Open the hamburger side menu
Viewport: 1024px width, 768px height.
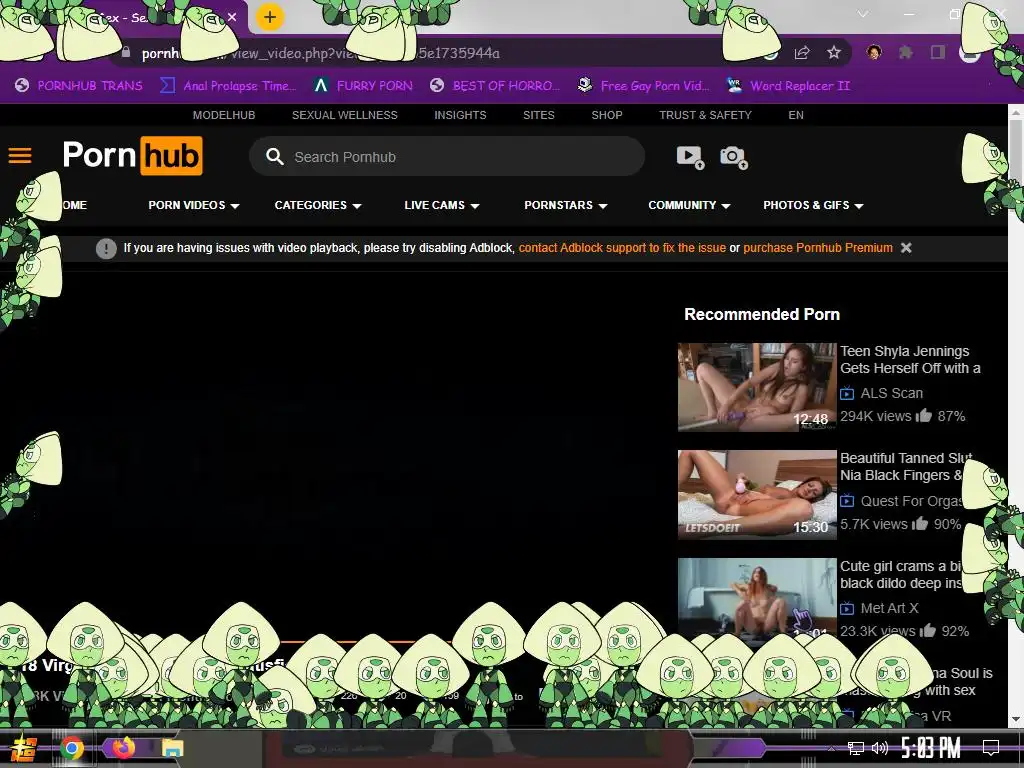(x=20, y=155)
